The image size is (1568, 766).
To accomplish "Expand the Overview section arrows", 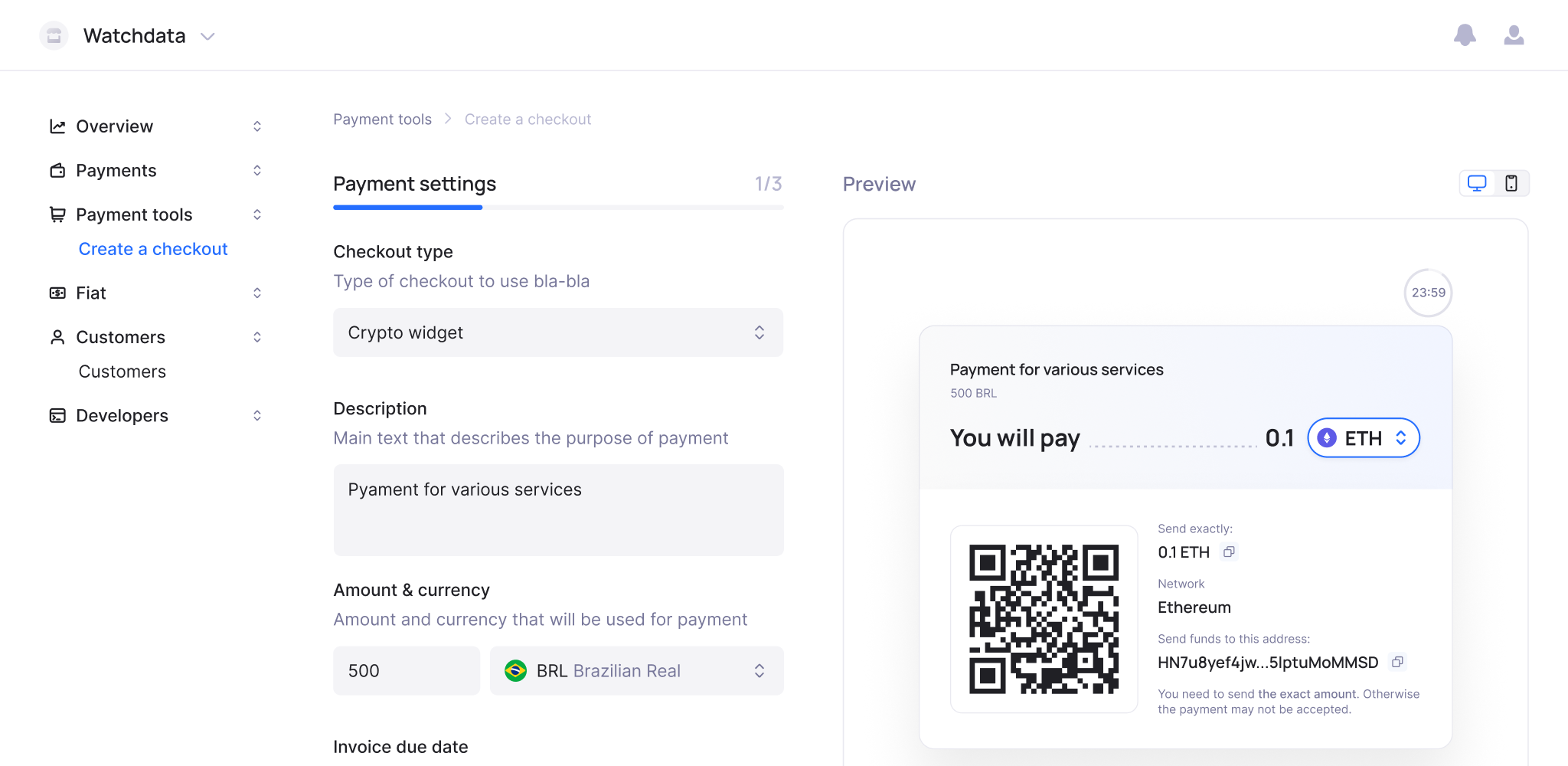I will [257, 126].
